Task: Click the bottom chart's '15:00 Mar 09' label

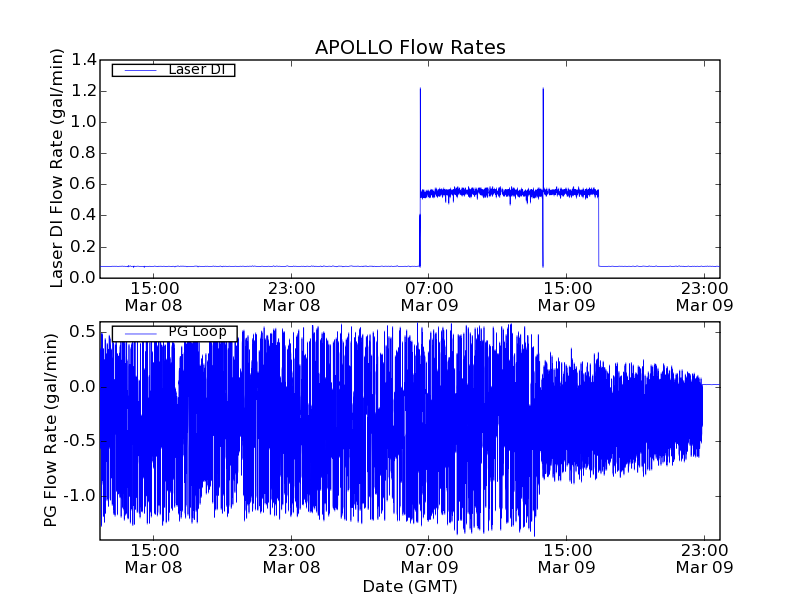Action: click(567, 559)
